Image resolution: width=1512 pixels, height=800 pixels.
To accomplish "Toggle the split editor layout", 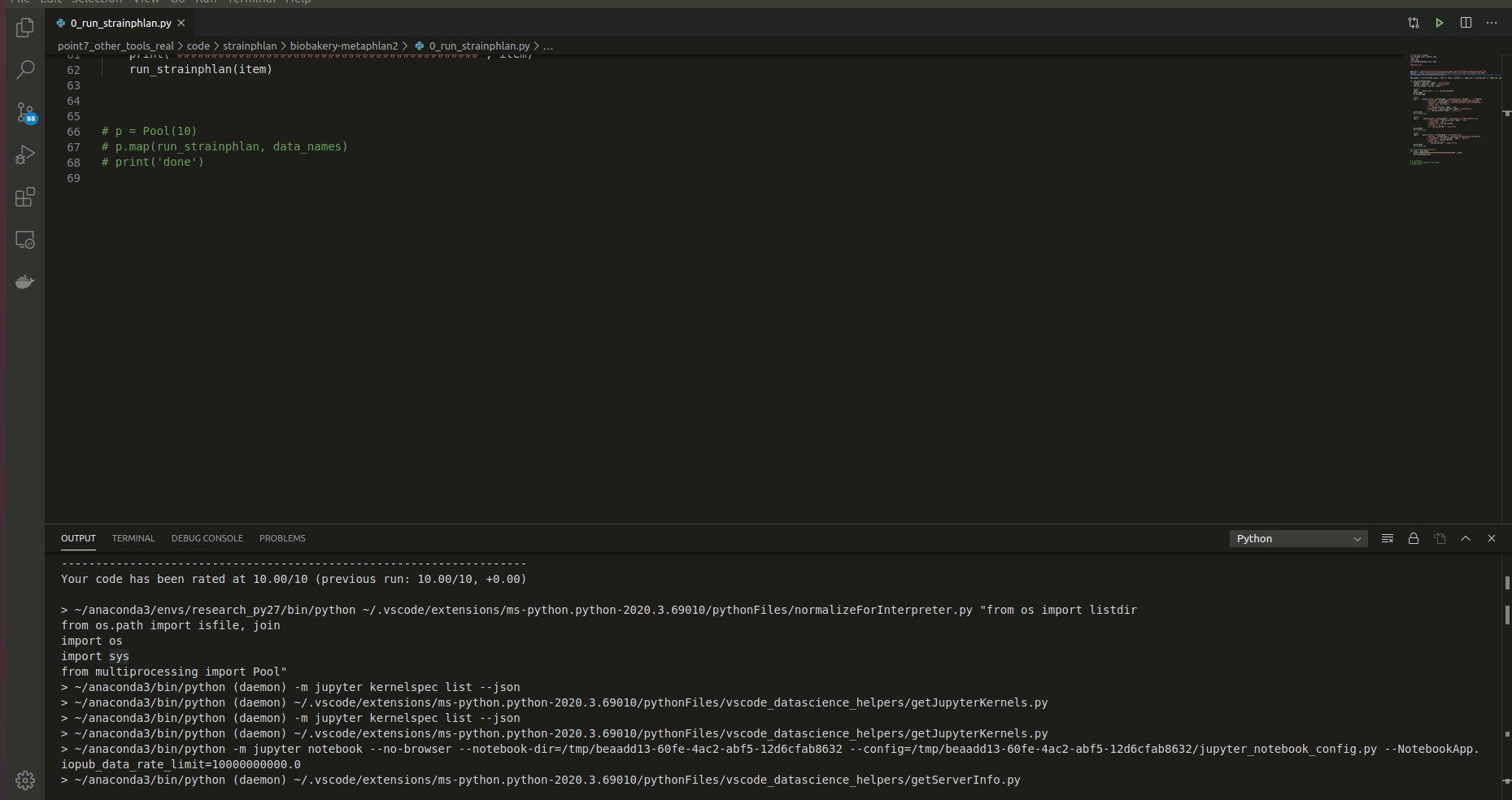I will pos(1466,23).
